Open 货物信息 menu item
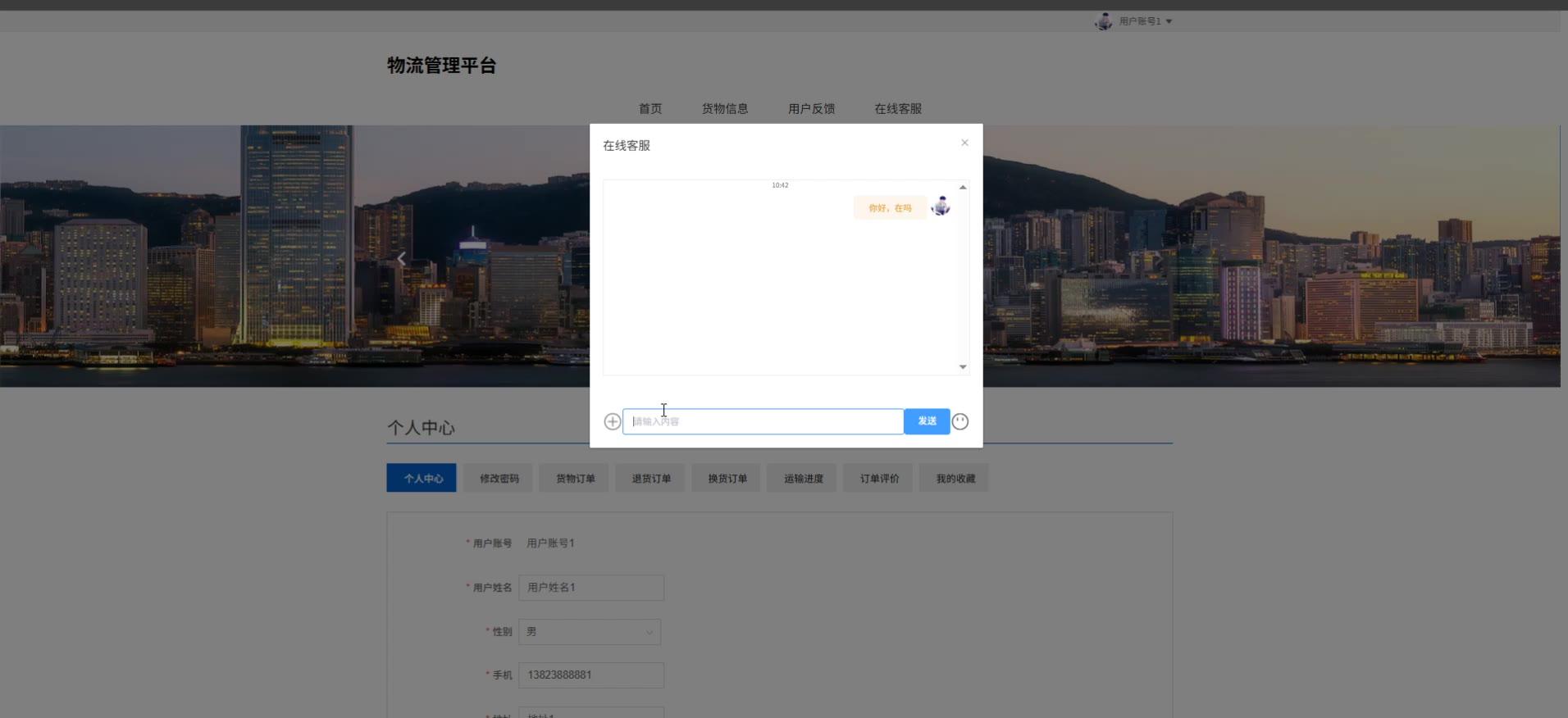The width and height of the screenshot is (1568, 718). 725,109
